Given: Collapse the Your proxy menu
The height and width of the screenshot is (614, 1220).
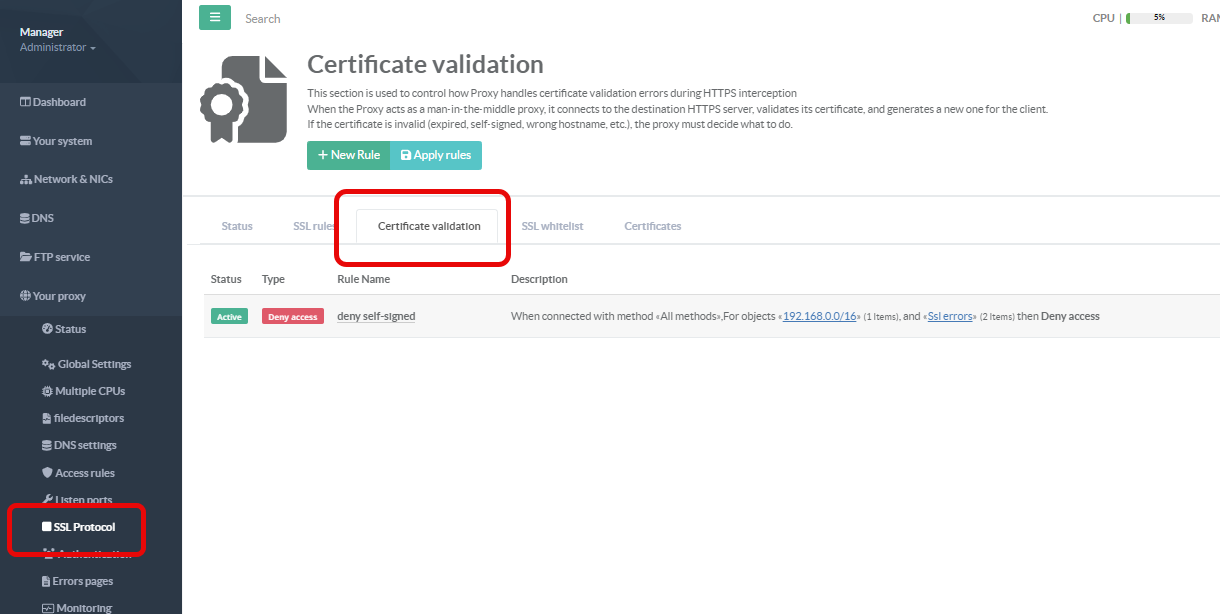Looking at the screenshot, I should click(x=59, y=296).
